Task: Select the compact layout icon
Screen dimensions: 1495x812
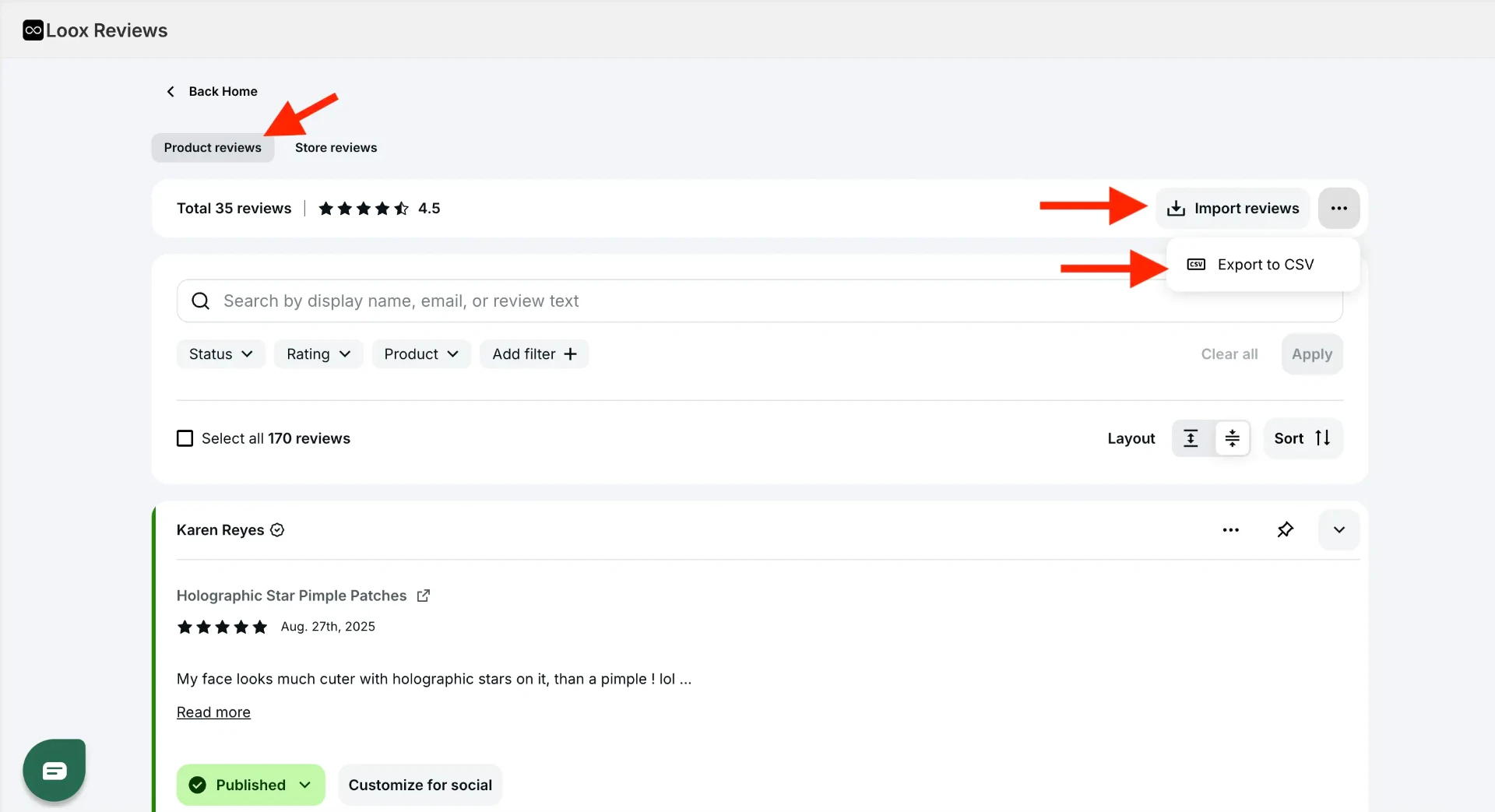Action: (x=1232, y=438)
